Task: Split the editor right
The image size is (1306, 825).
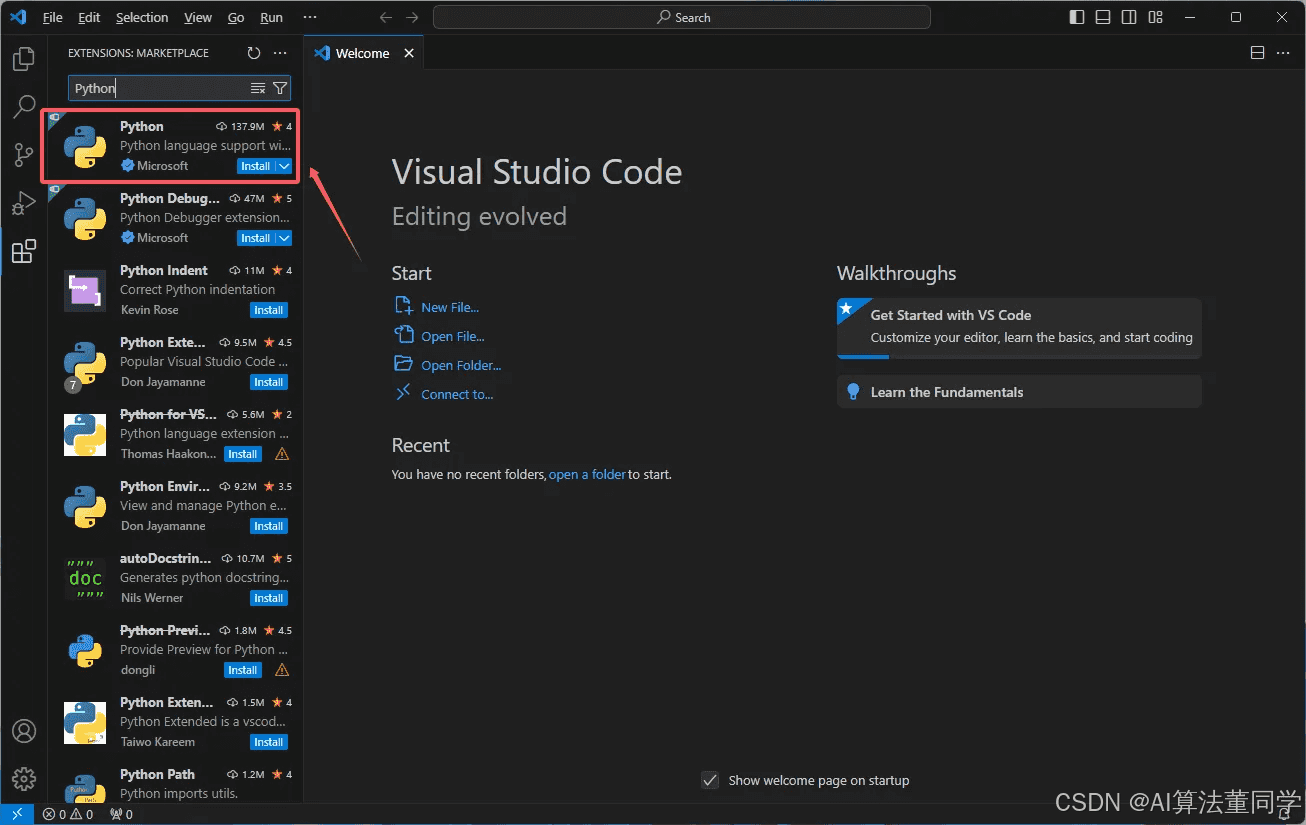Action: pyautogui.click(x=1258, y=53)
